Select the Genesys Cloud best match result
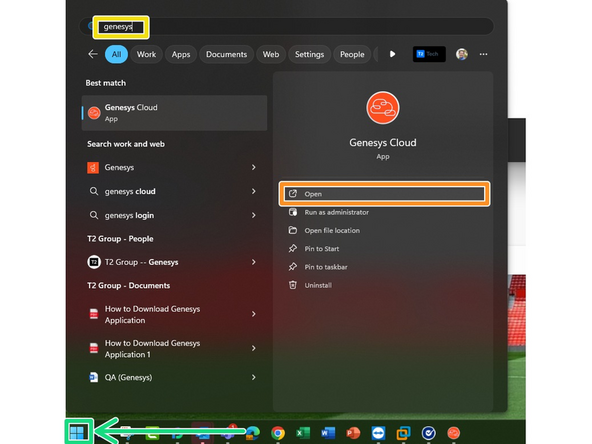The width and height of the screenshot is (592, 444). (174, 113)
